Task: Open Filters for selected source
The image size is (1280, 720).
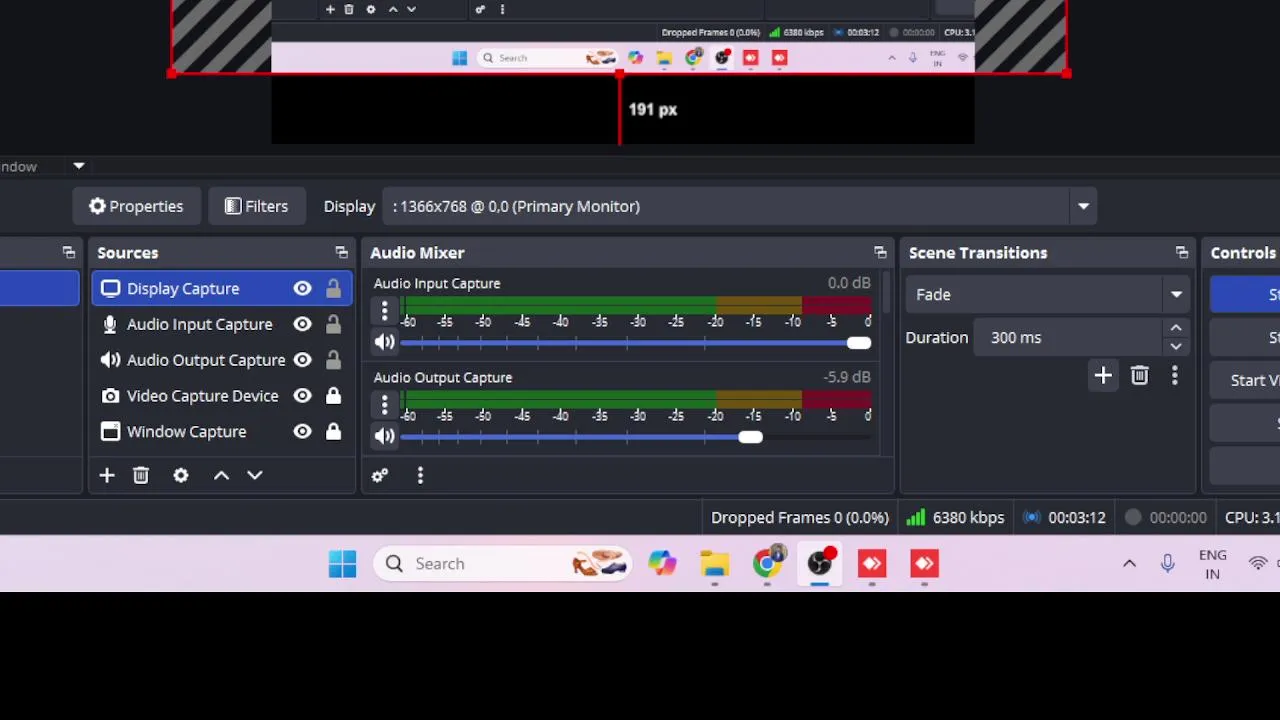Action: tap(256, 207)
